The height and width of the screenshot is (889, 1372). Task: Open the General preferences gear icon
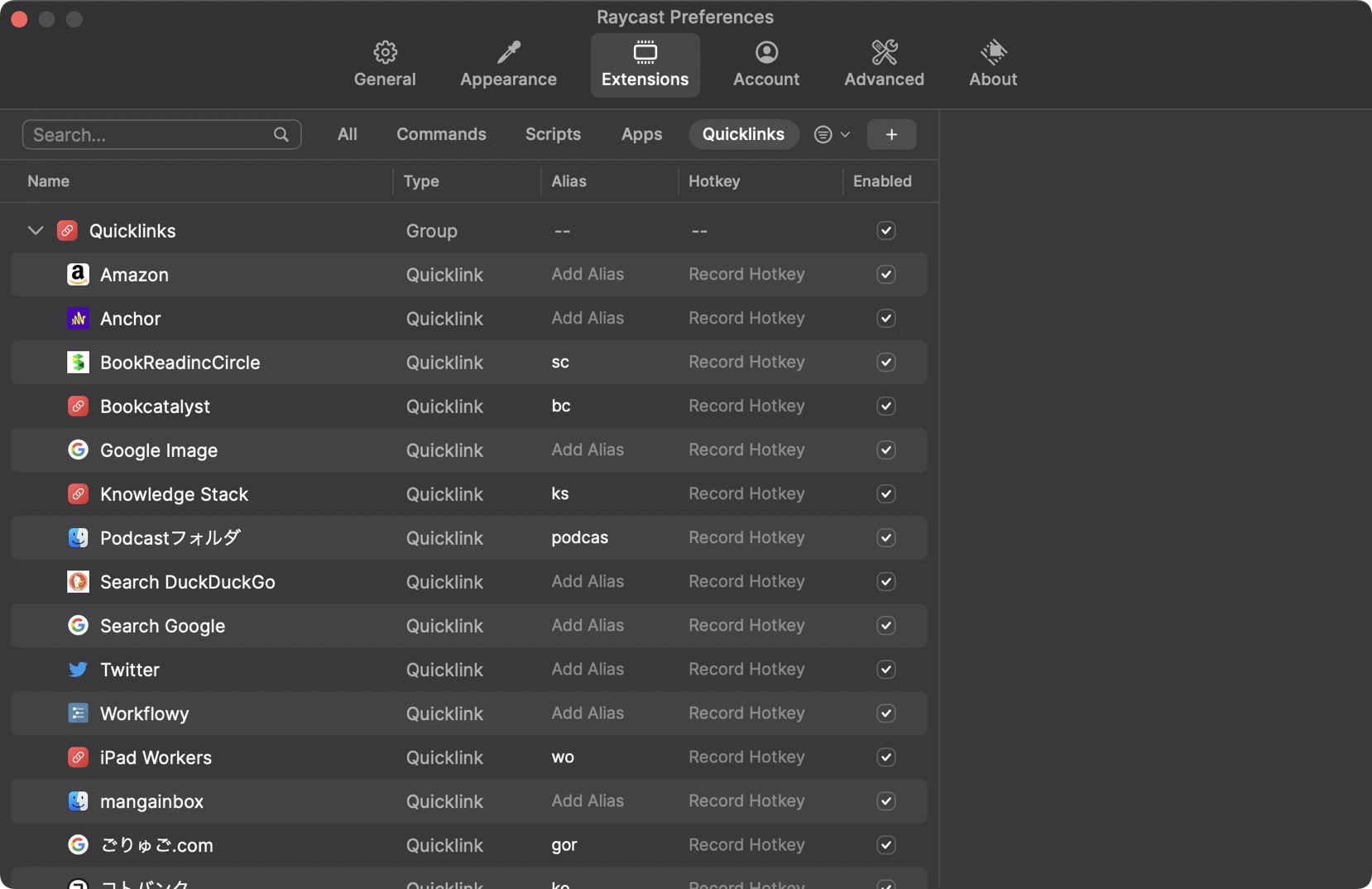(x=385, y=53)
